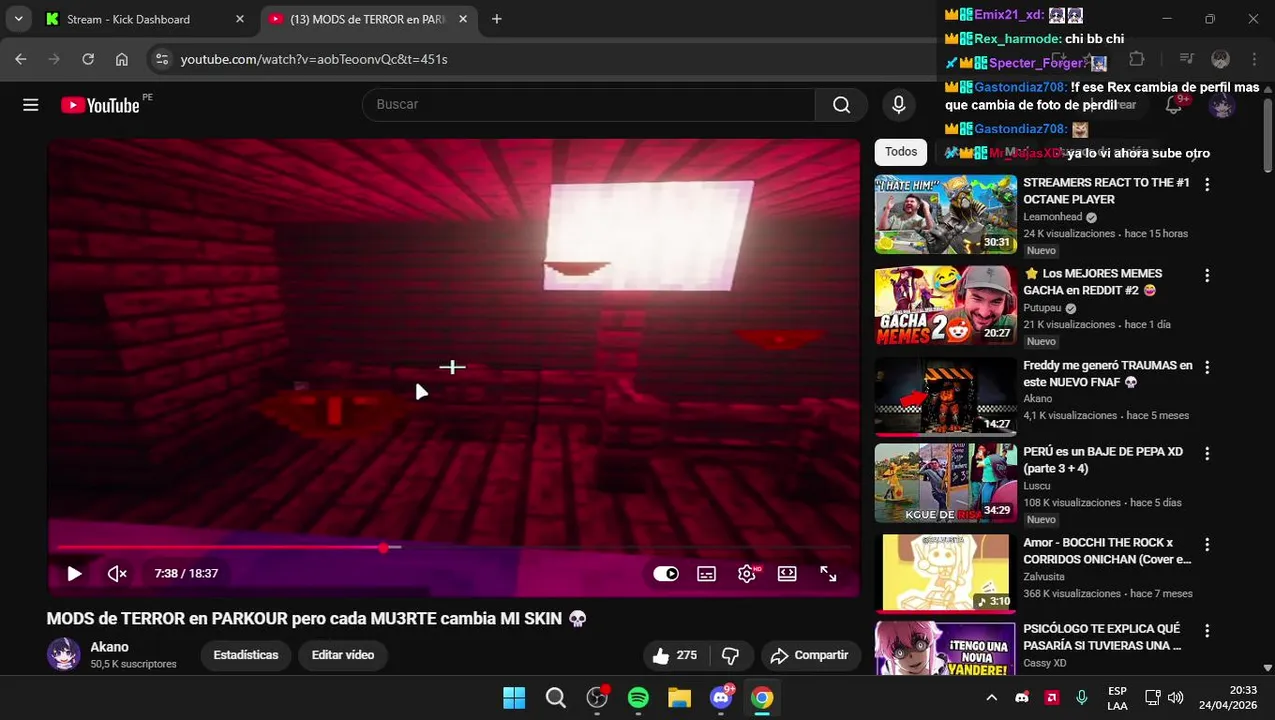Reload the current page

88,59
